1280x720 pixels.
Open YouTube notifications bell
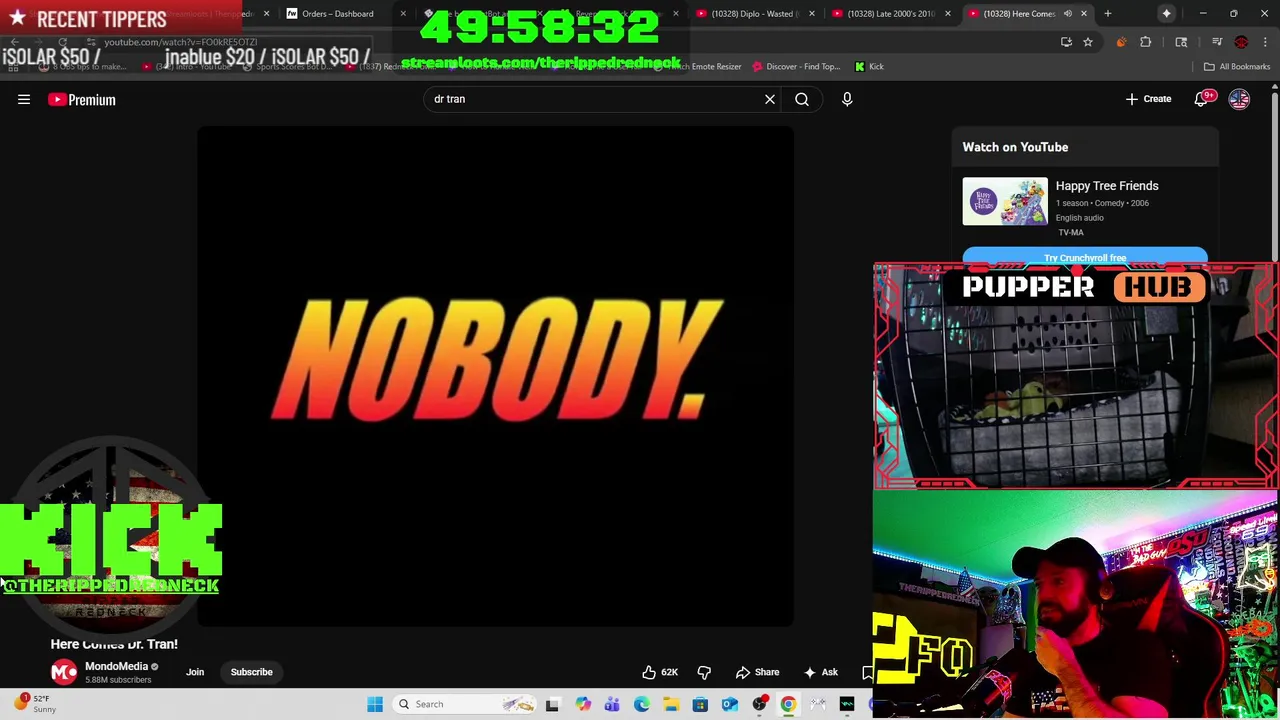click(1202, 99)
